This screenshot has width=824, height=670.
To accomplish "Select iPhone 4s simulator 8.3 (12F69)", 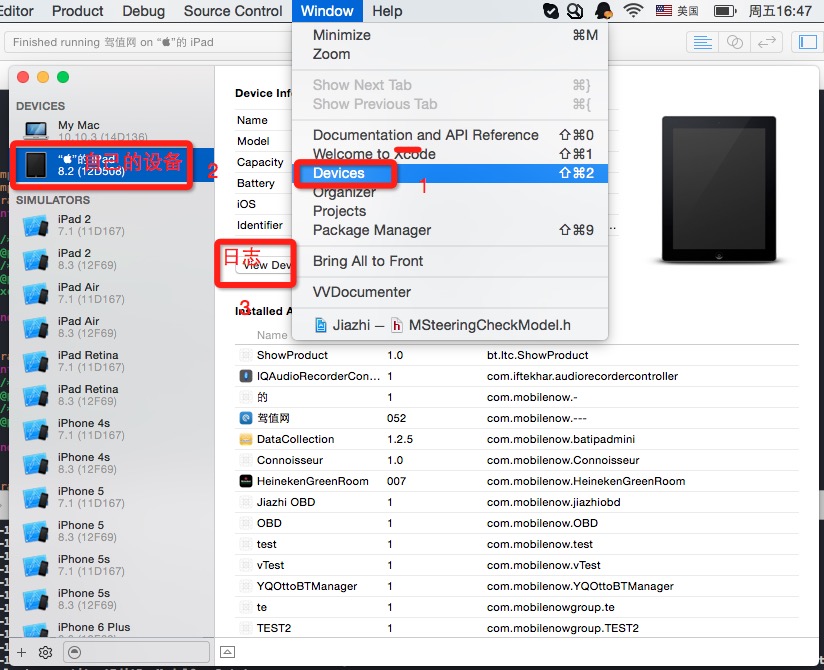I will [112, 463].
